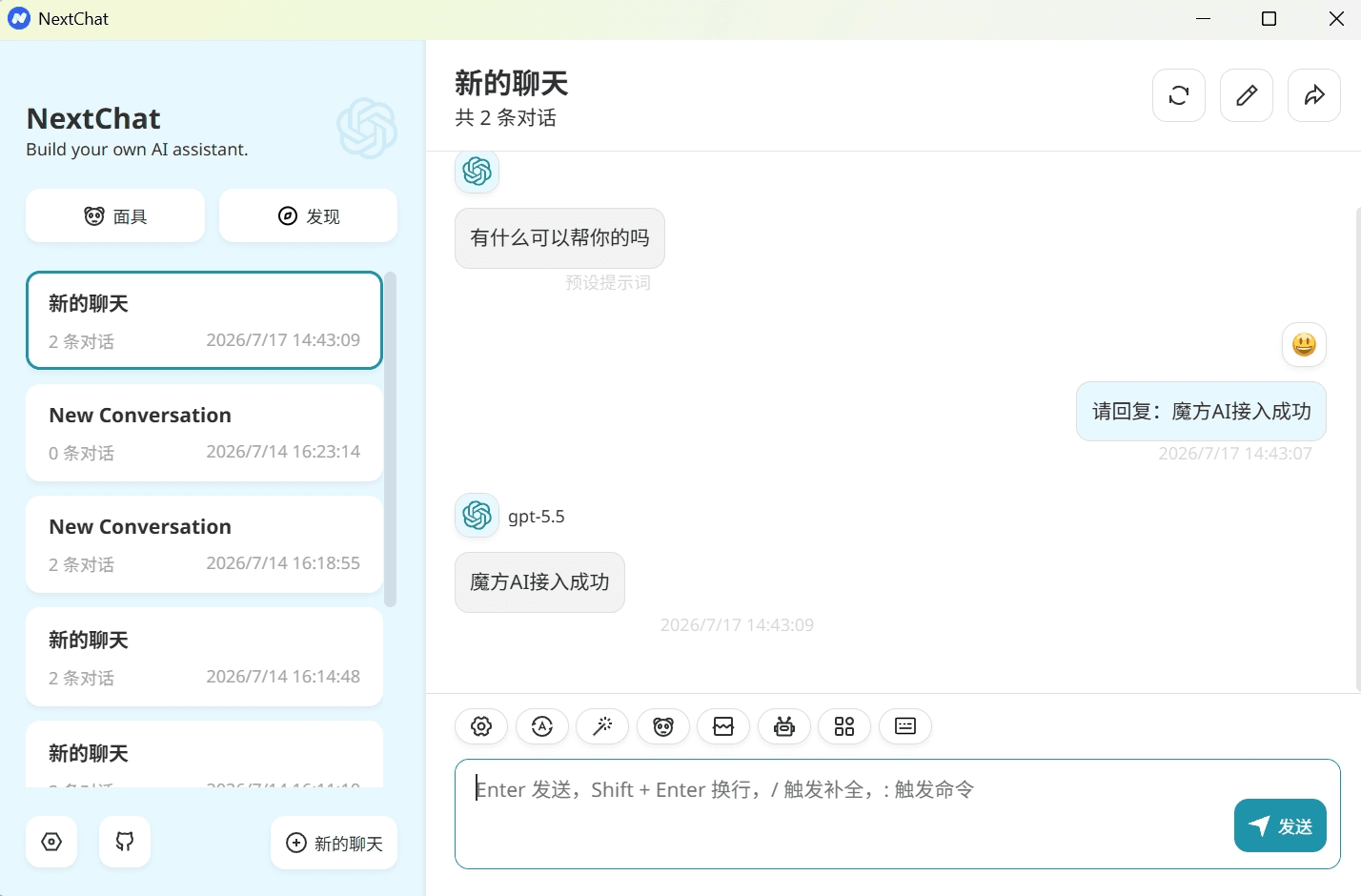Click the 发送 send button
The width and height of the screenshot is (1361, 896).
[x=1280, y=825]
